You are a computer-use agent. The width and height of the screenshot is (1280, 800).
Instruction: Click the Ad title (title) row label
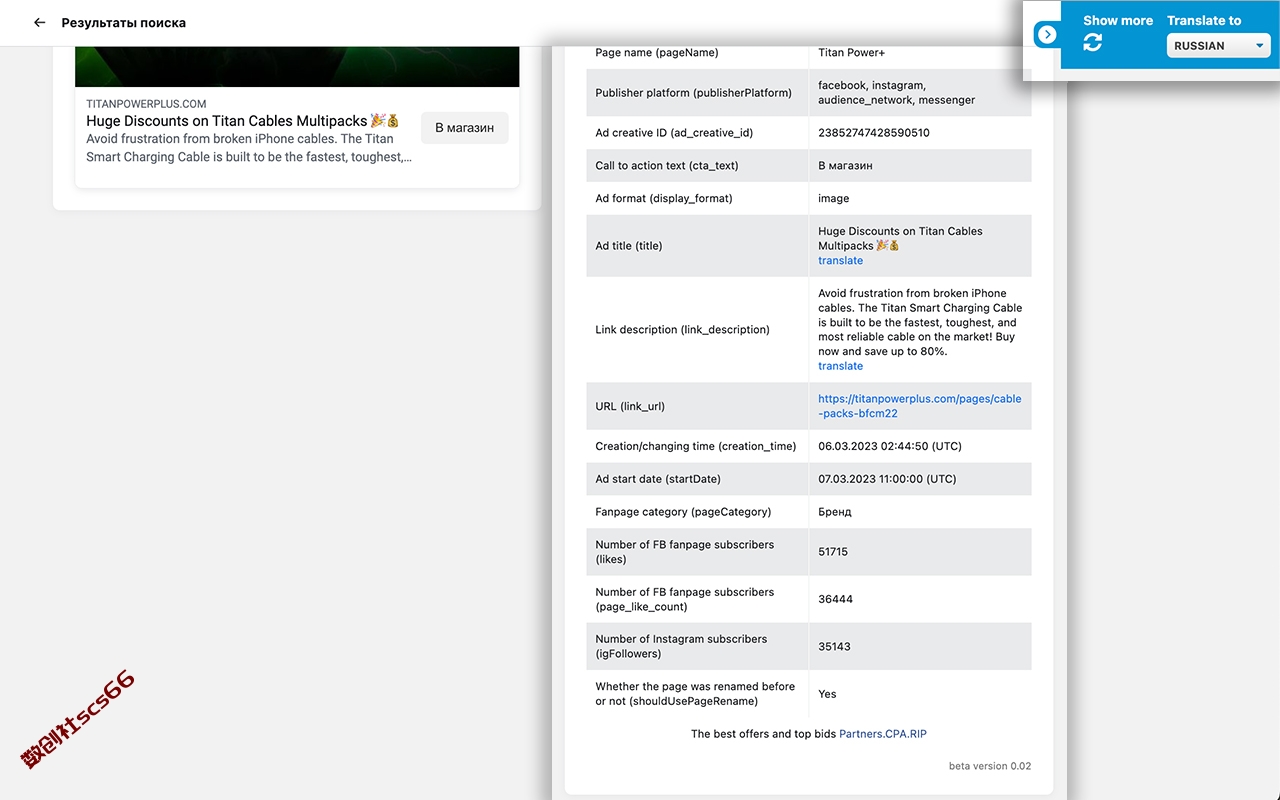pos(629,246)
